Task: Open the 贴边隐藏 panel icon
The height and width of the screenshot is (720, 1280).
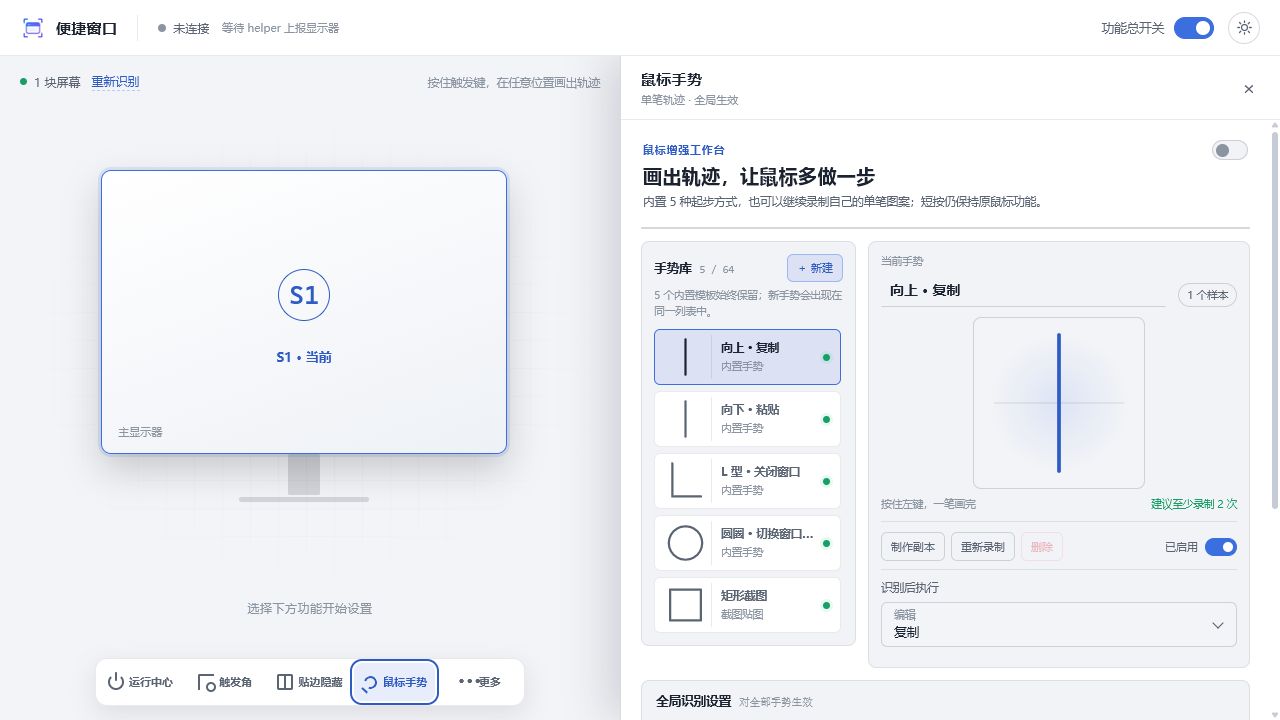Action: 285,682
